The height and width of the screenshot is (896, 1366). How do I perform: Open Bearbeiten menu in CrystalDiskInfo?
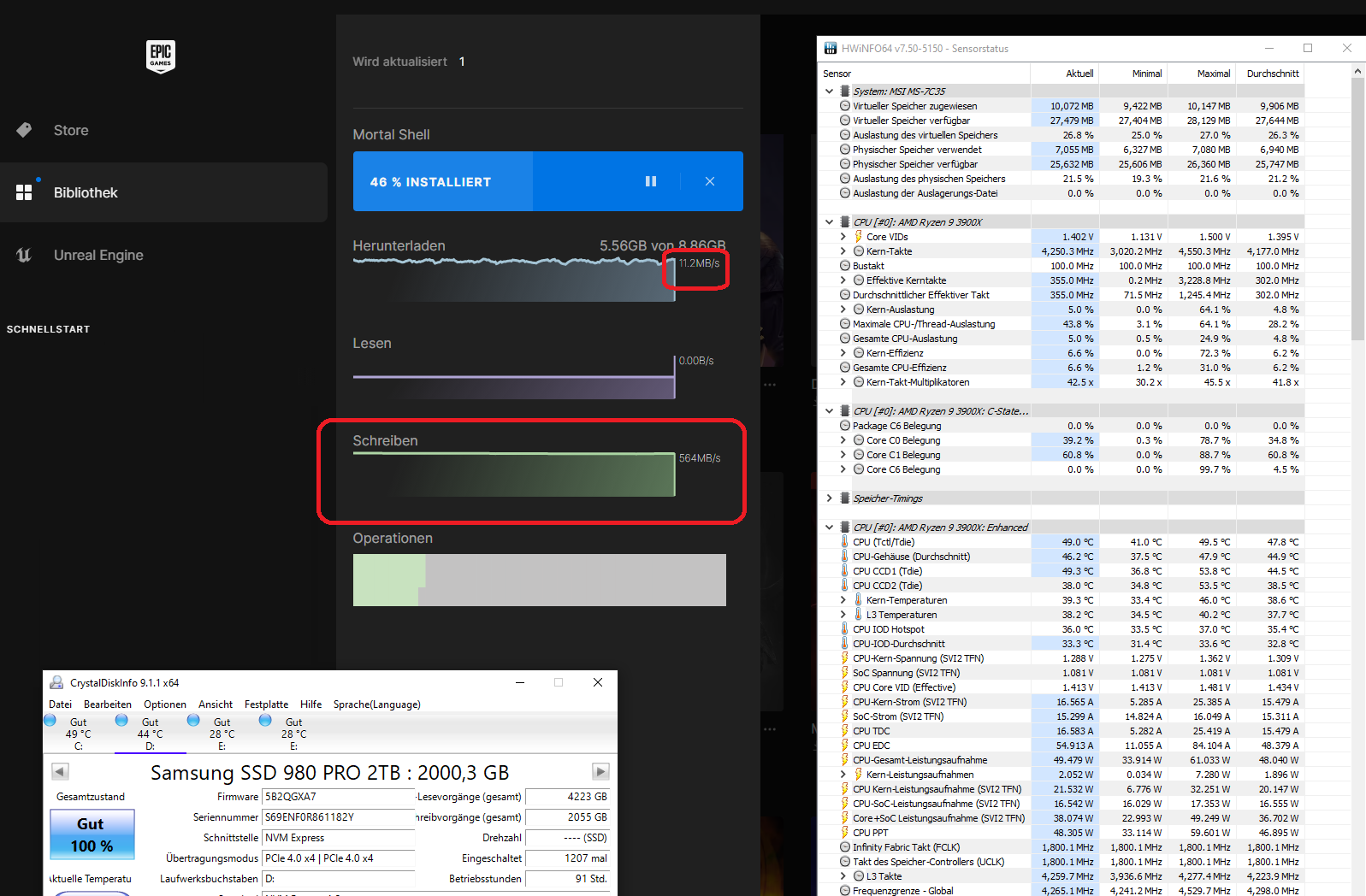108,704
